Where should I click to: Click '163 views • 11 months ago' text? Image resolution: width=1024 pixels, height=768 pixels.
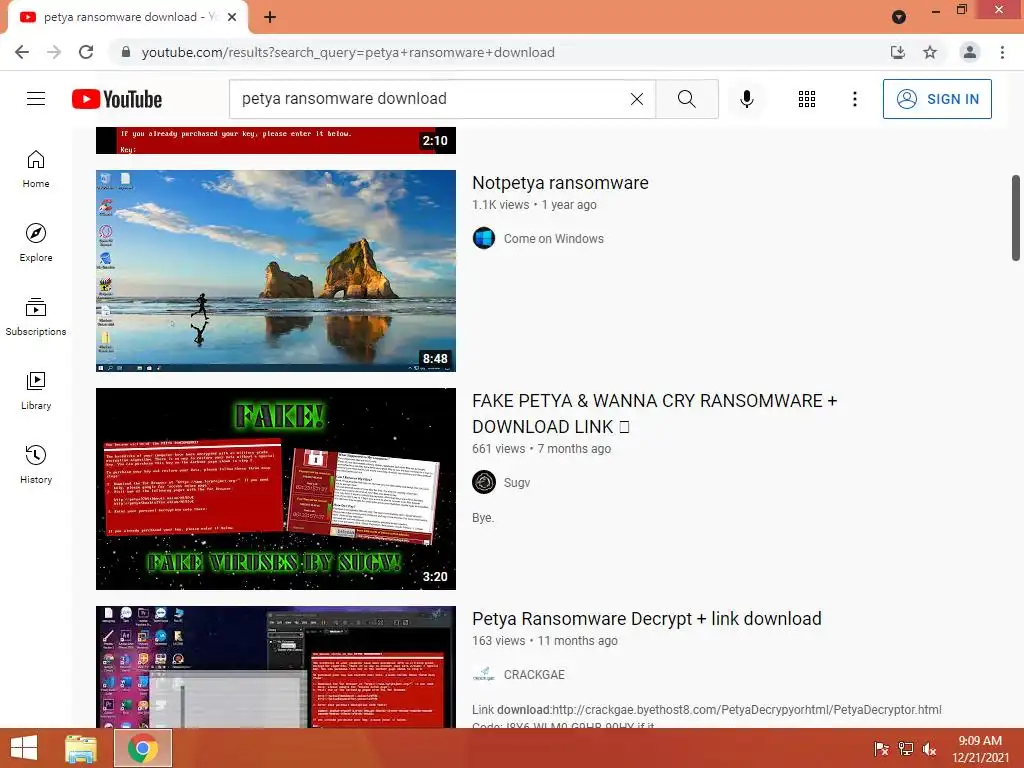(545, 641)
